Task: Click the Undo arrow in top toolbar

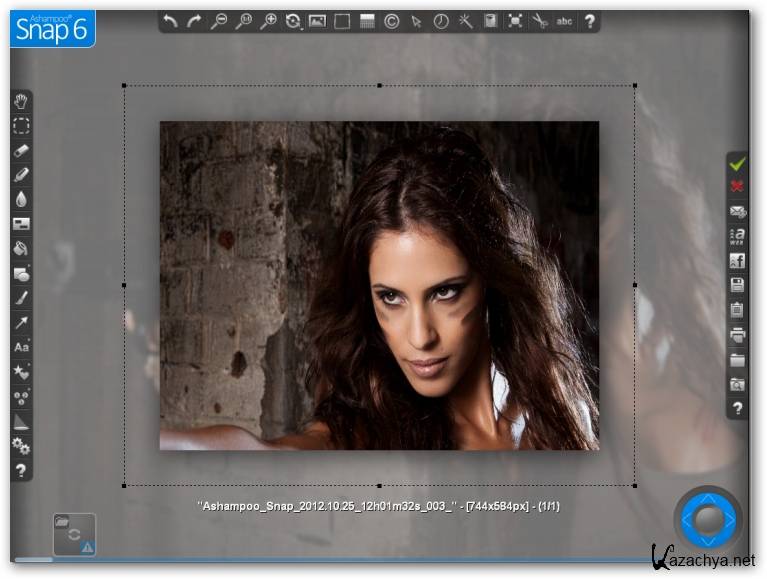Action: tap(171, 21)
